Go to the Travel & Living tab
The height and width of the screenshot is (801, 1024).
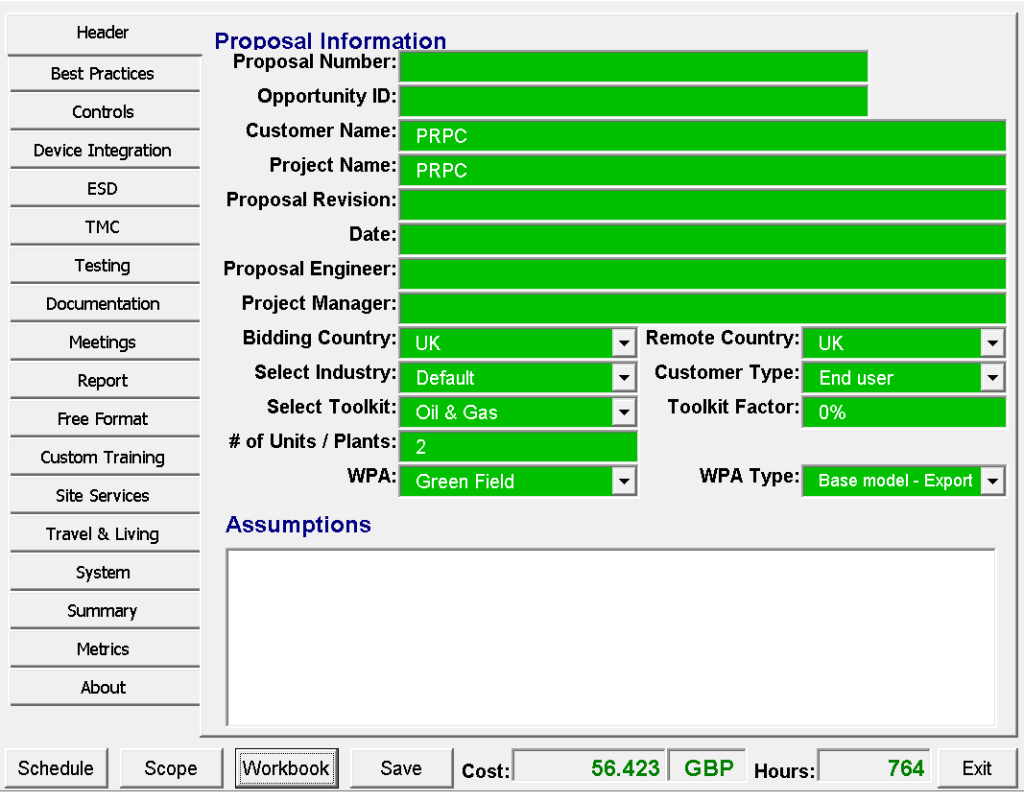click(103, 534)
